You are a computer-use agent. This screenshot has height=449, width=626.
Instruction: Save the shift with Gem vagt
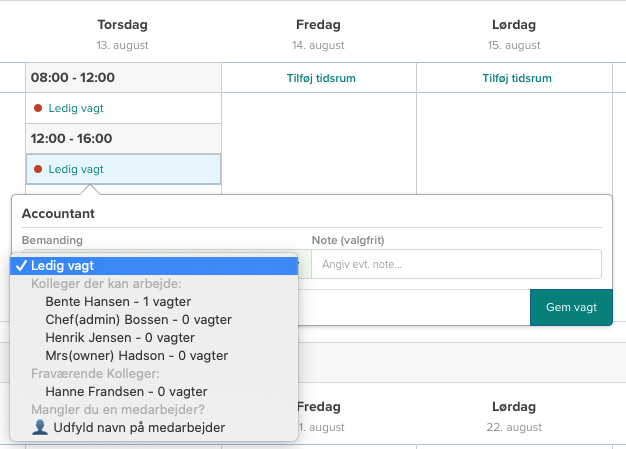(570, 307)
